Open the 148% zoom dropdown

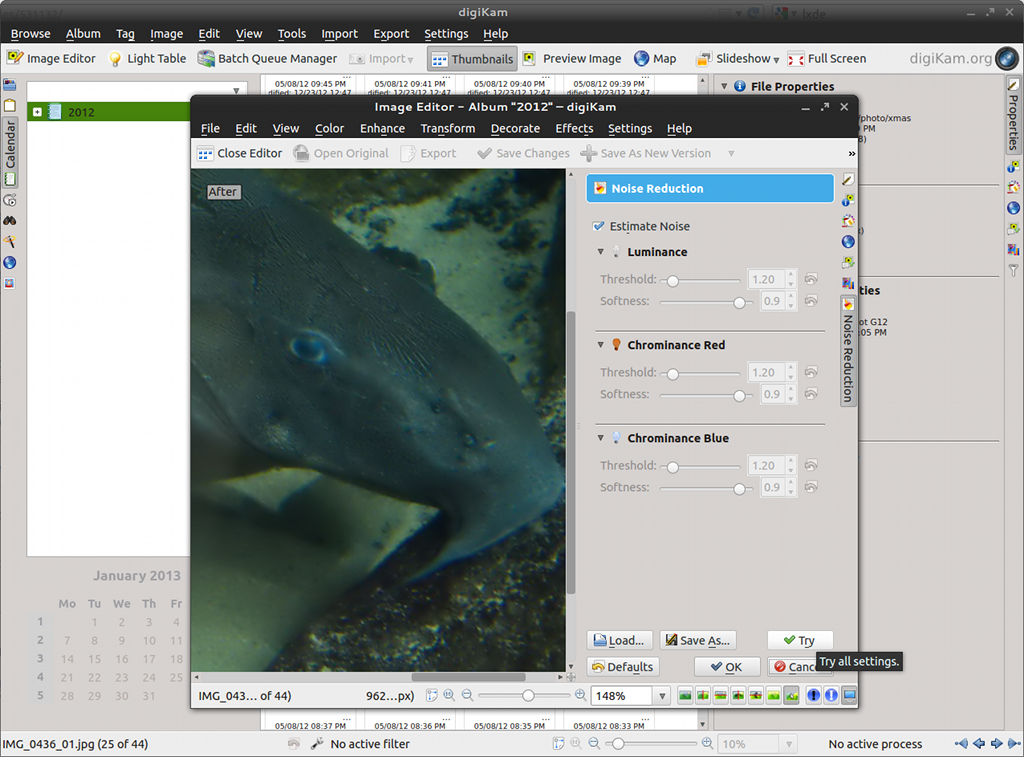click(661, 696)
